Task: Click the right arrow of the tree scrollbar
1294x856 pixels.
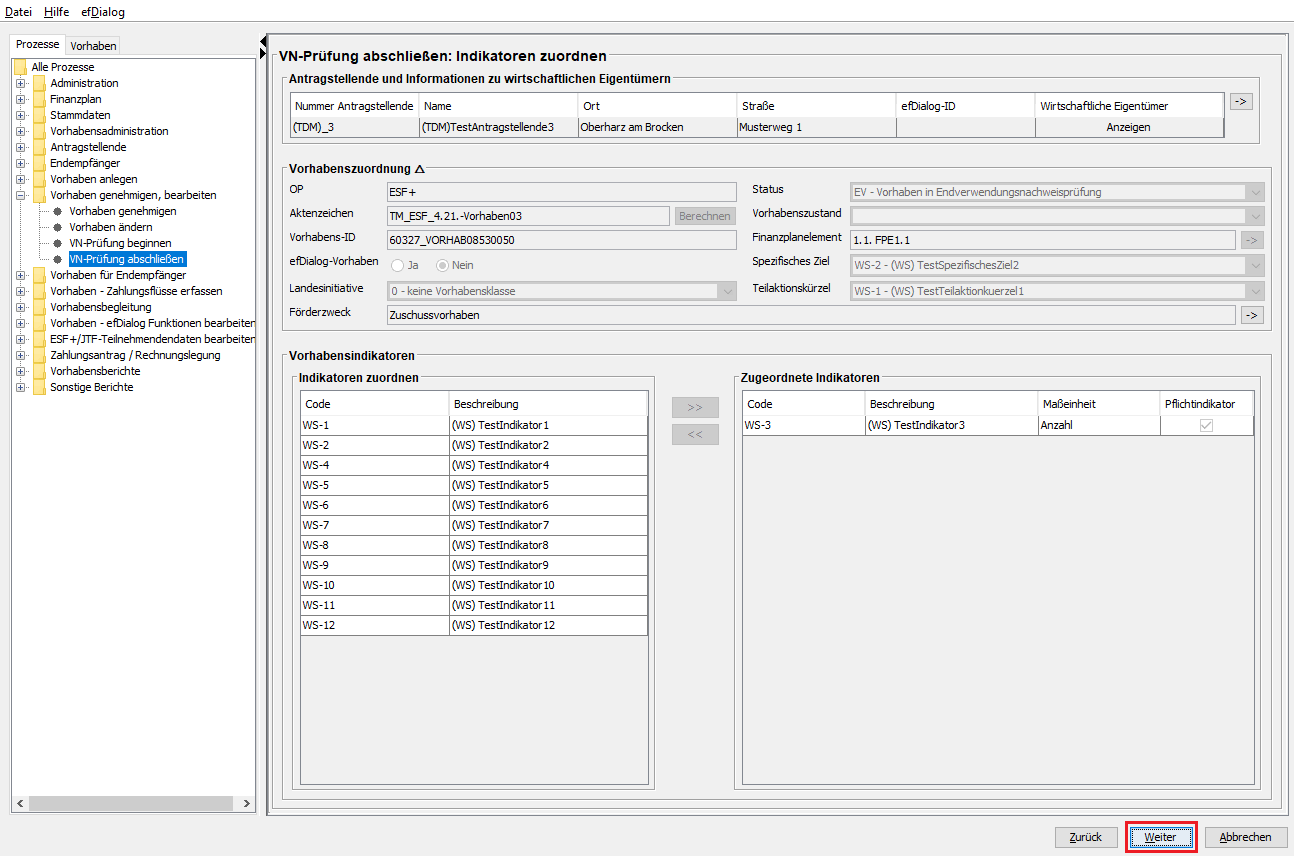Action: (246, 803)
